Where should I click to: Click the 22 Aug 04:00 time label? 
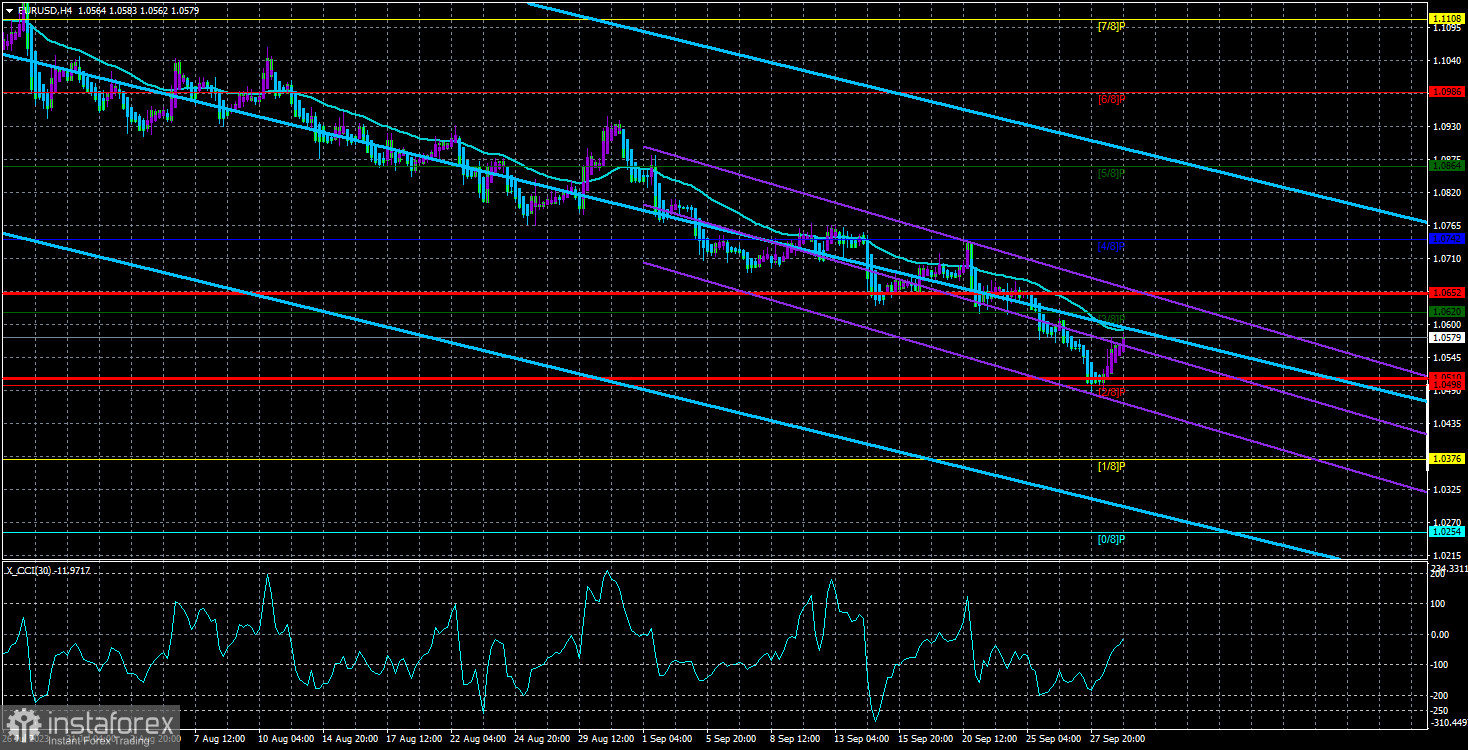477,739
